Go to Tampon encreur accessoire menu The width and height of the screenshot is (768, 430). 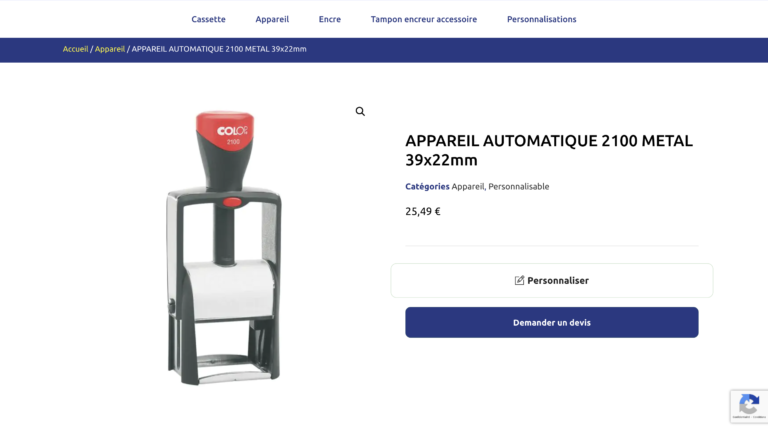[x=424, y=19]
